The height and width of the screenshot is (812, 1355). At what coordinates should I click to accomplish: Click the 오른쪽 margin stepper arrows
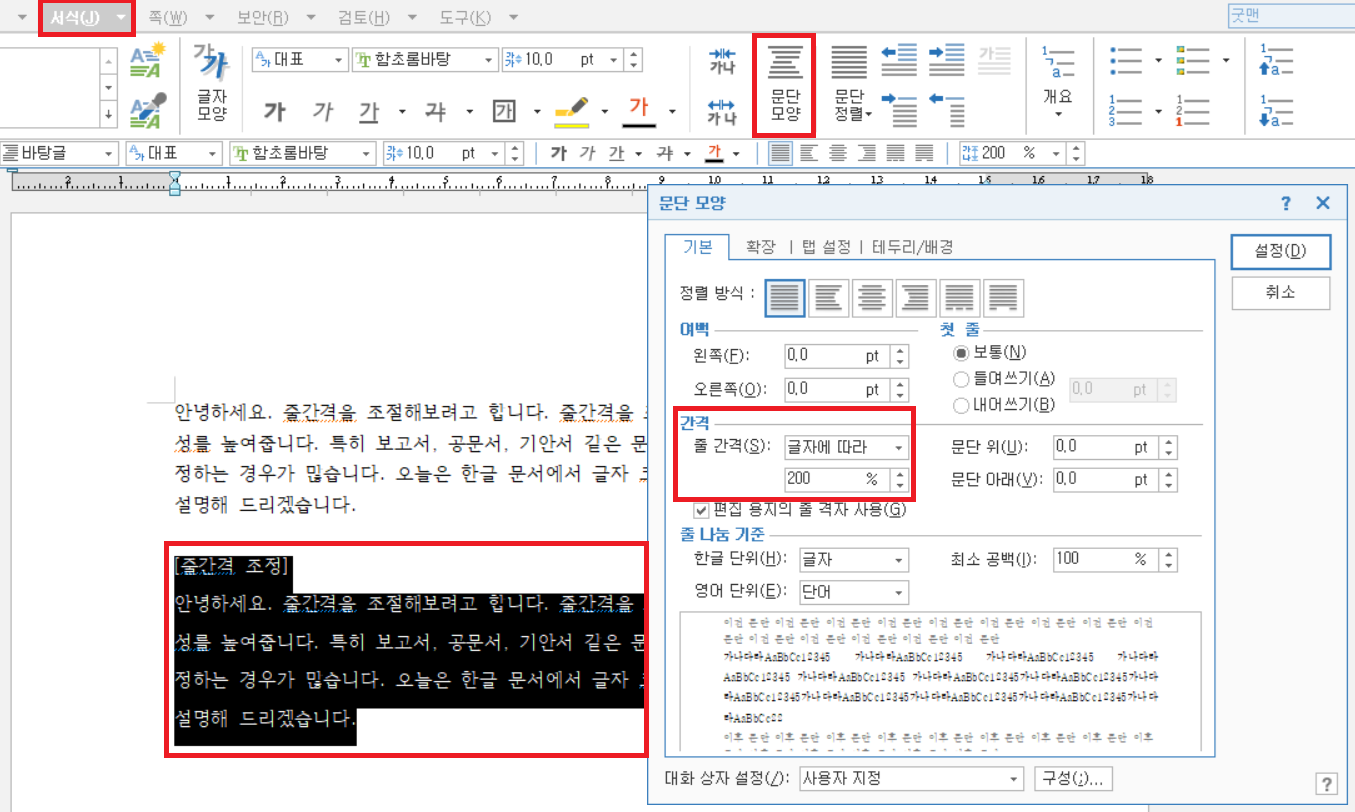901,390
